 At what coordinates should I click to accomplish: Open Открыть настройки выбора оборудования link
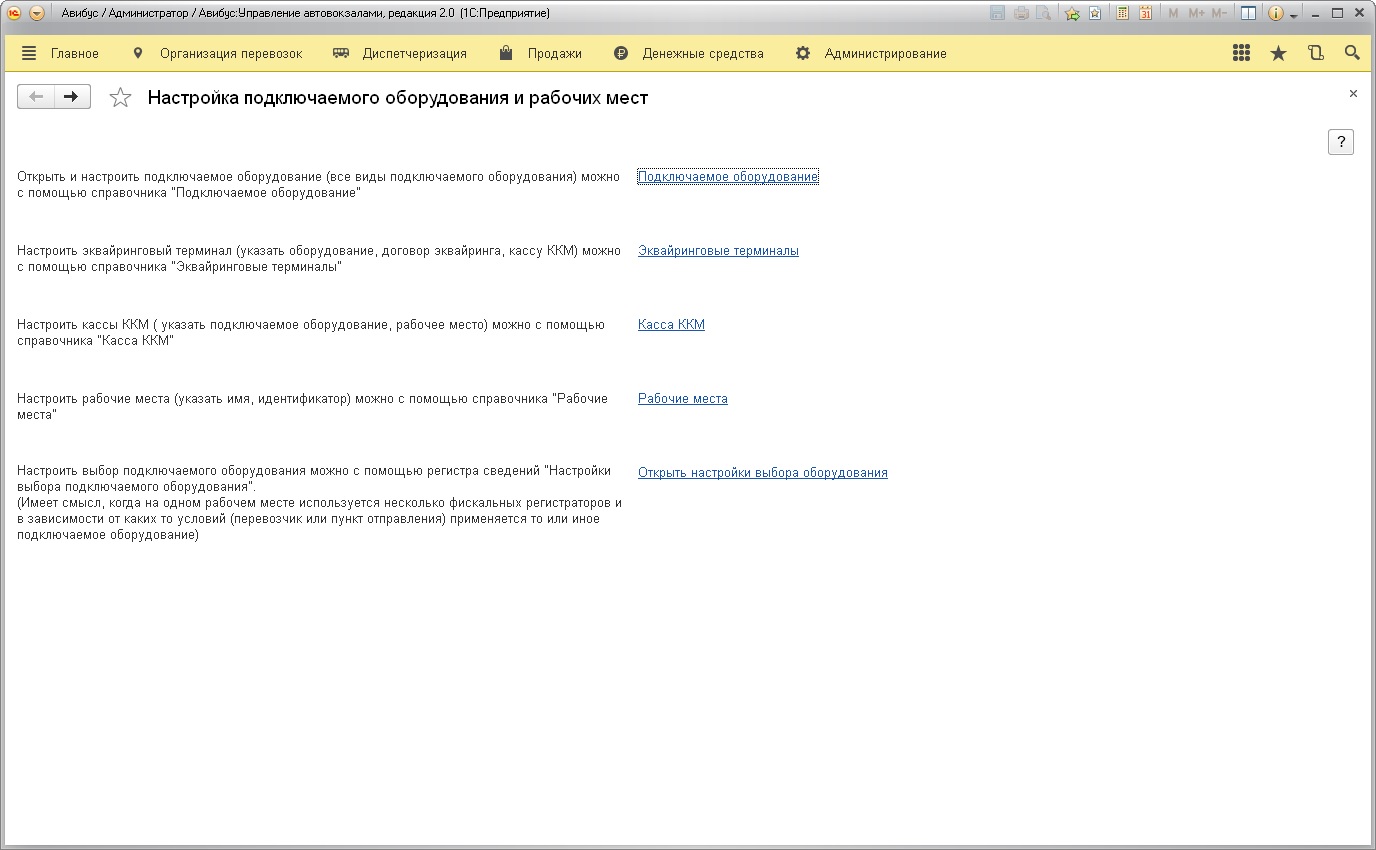click(x=762, y=473)
